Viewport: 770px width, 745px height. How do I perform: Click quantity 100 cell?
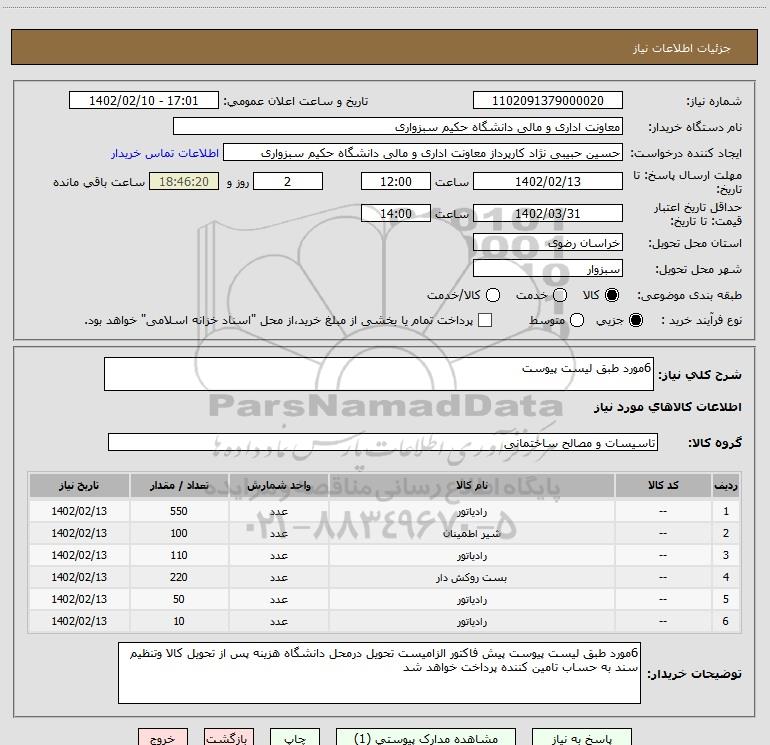click(x=179, y=533)
